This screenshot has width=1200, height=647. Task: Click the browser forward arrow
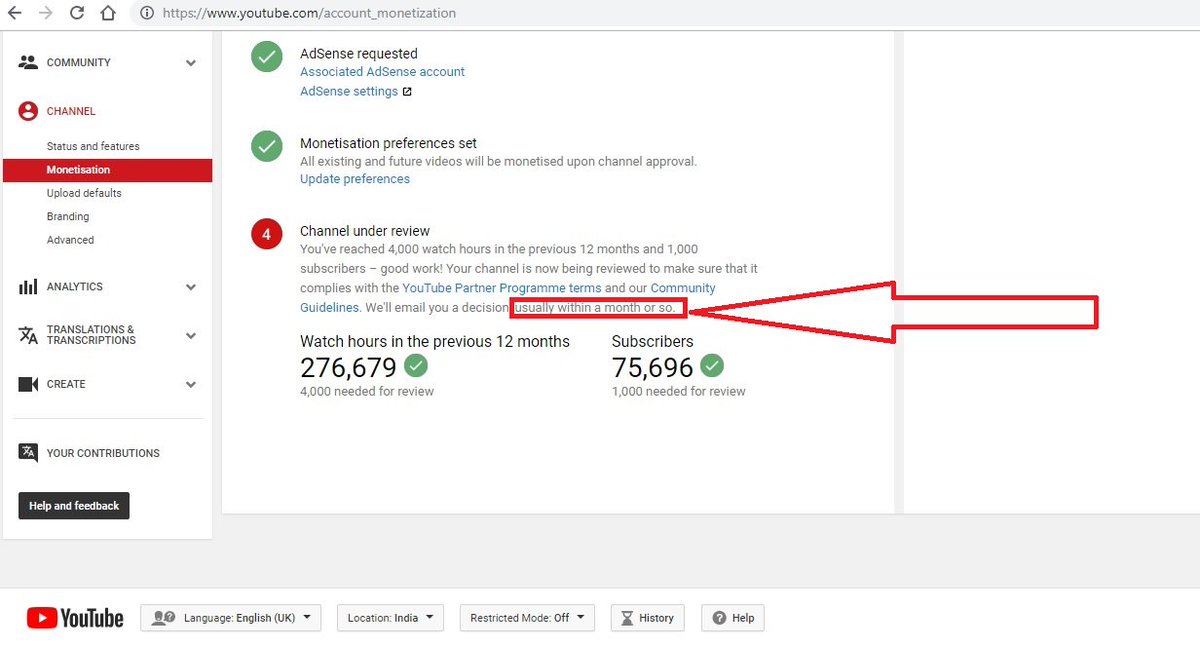[x=46, y=13]
